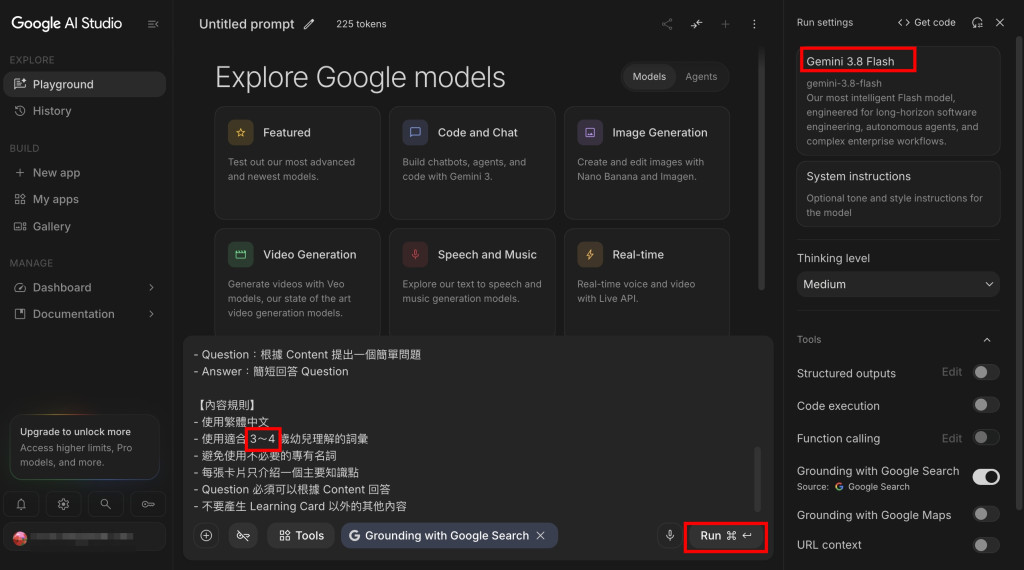Click the Real-time lightning icon
Screen dimensions: 1024x570
click(590, 255)
